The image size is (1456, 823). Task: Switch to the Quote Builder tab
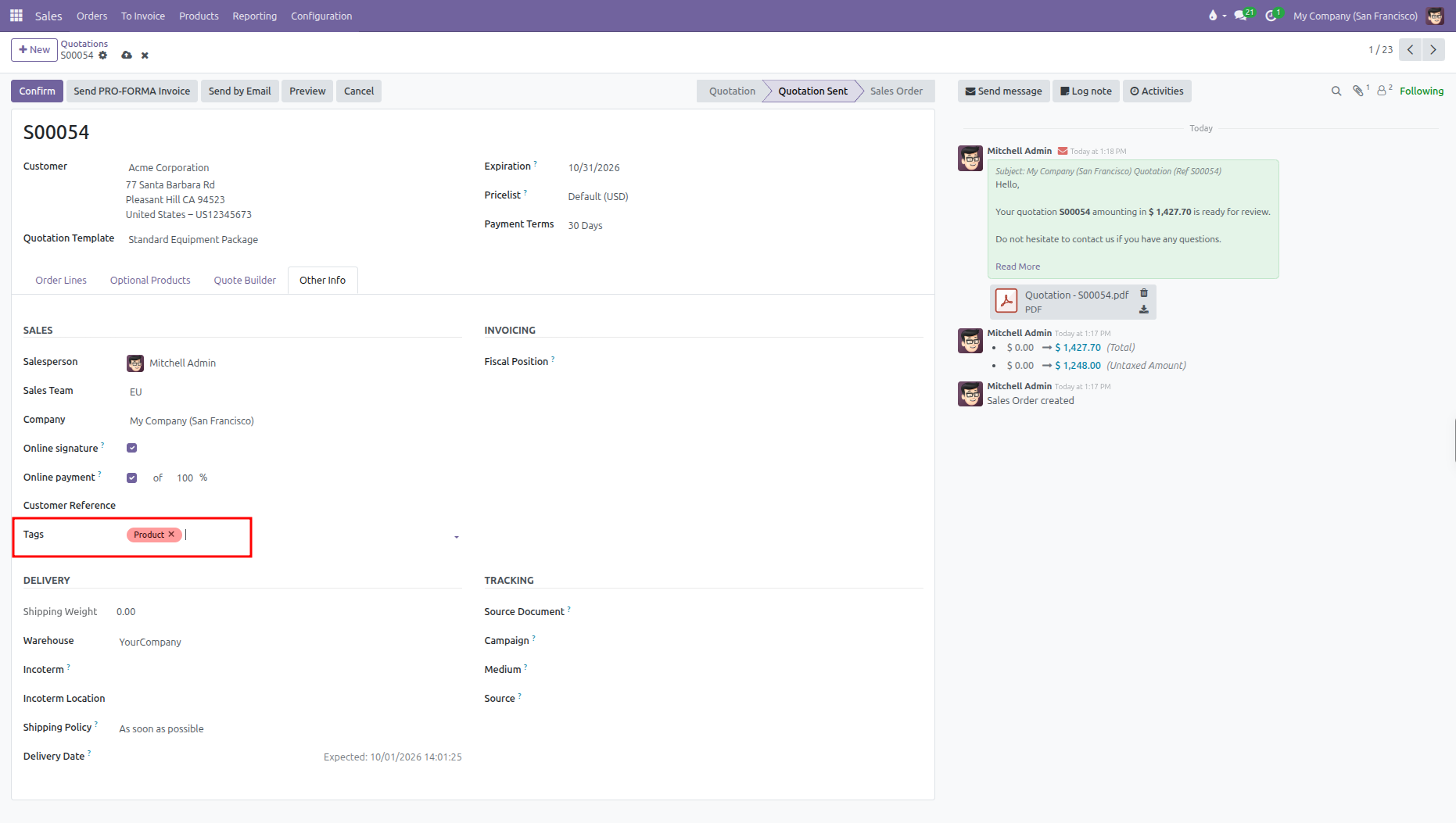click(x=245, y=281)
